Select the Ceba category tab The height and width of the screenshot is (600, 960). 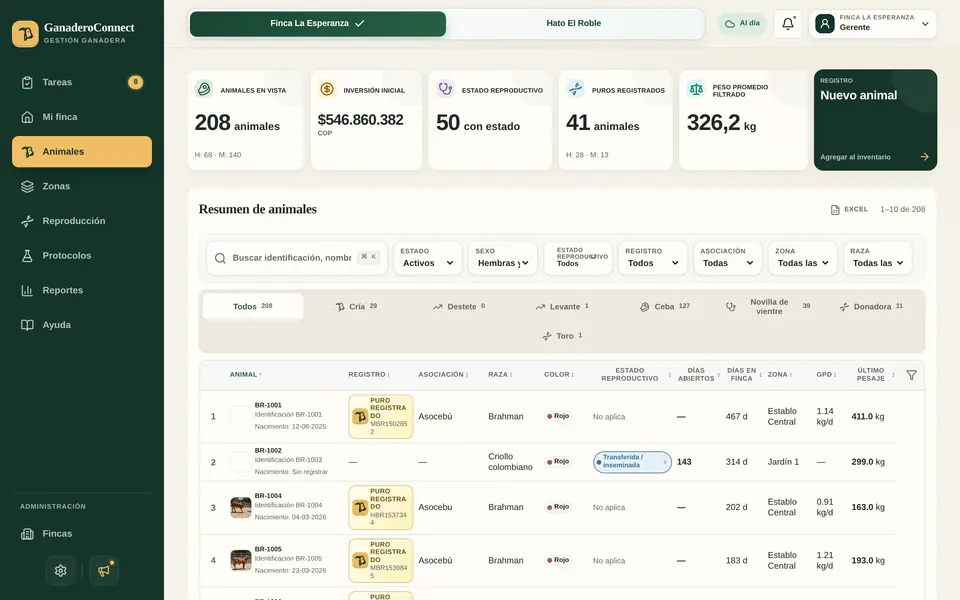665,307
